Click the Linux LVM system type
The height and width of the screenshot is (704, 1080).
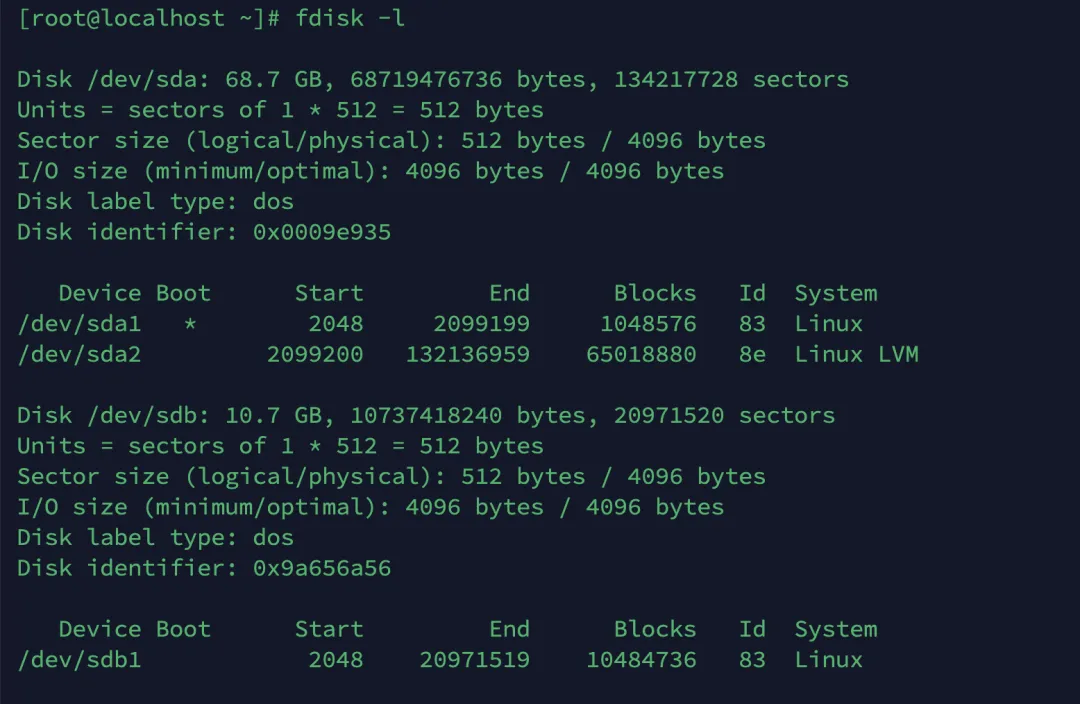pyautogui.click(x=856, y=354)
